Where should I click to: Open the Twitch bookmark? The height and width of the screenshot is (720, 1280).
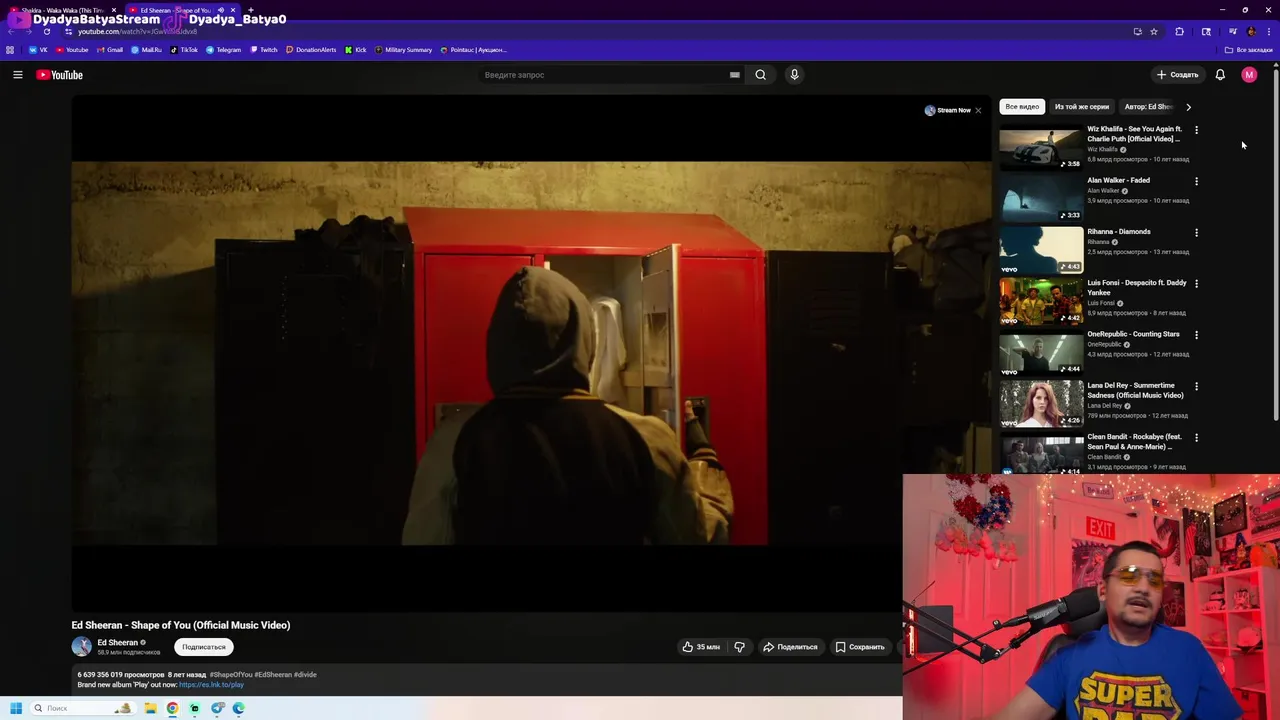click(x=264, y=50)
